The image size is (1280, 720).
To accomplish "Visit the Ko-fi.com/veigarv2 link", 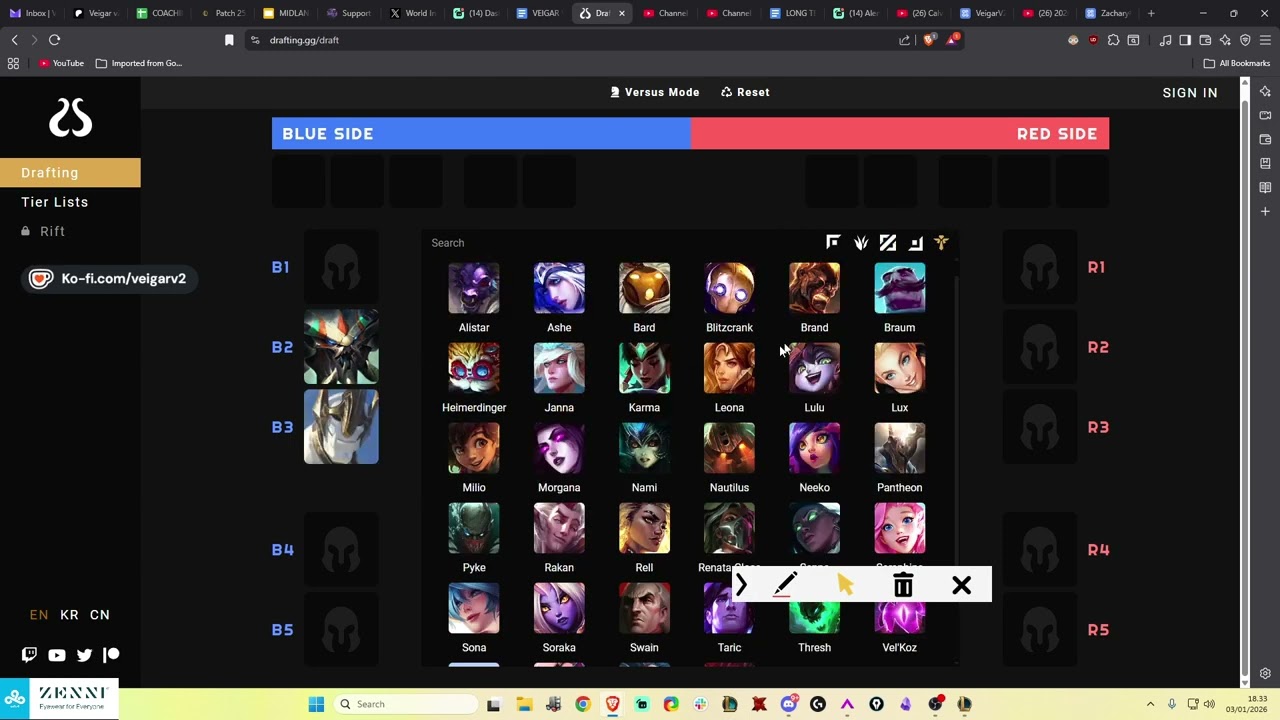I will (108, 279).
